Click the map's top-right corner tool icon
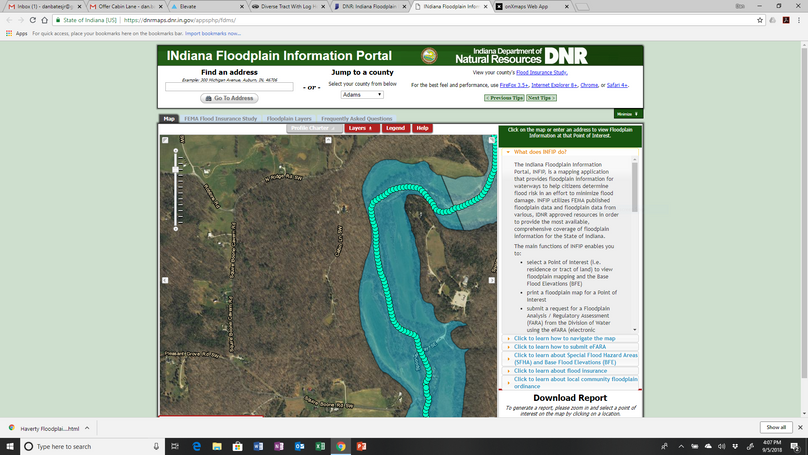Viewport: 808px width, 455px height. pyautogui.click(x=492, y=140)
